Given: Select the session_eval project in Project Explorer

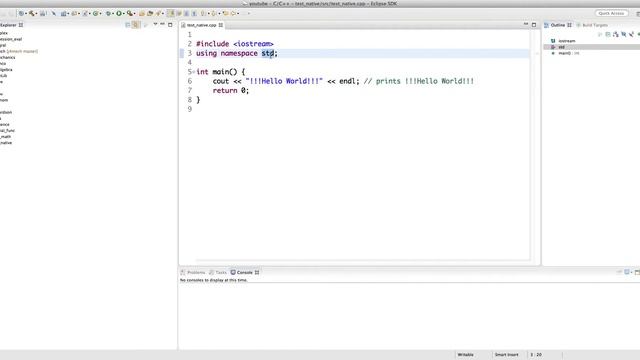Looking at the screenshot, I should pyautogui.click(x=11, y=39).
